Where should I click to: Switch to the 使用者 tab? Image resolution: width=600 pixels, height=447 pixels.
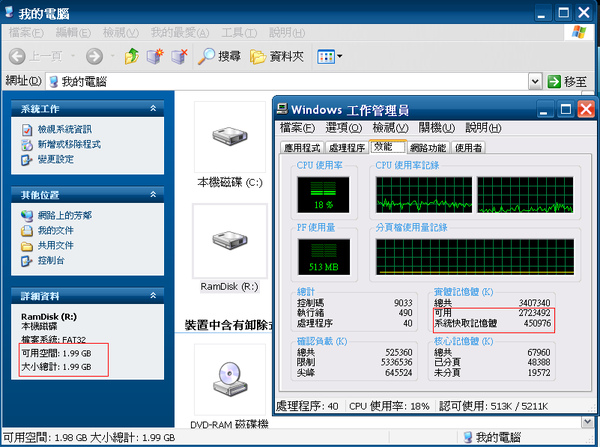[468, 148]
